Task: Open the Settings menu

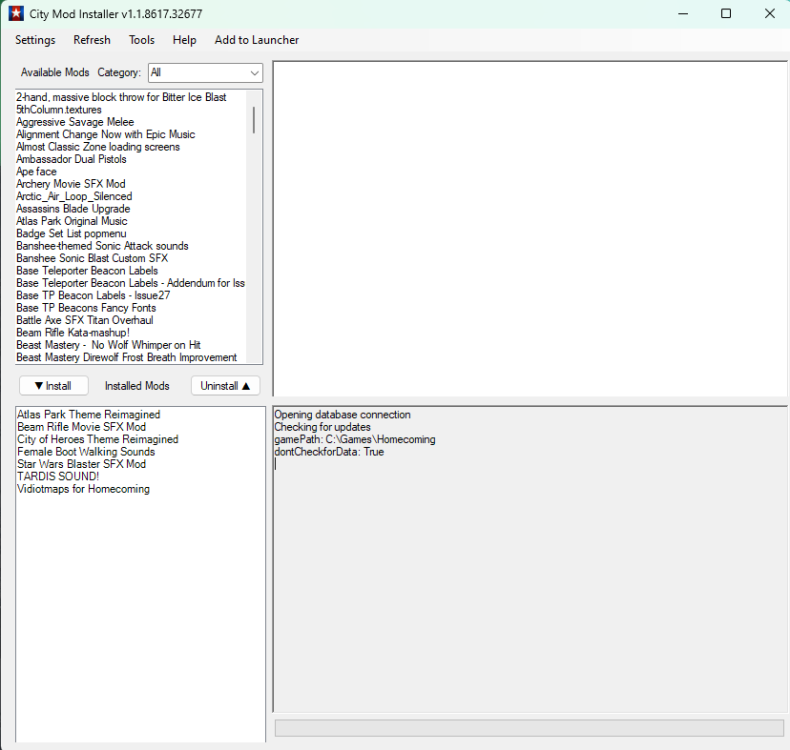Action: (x=35, y=40)
